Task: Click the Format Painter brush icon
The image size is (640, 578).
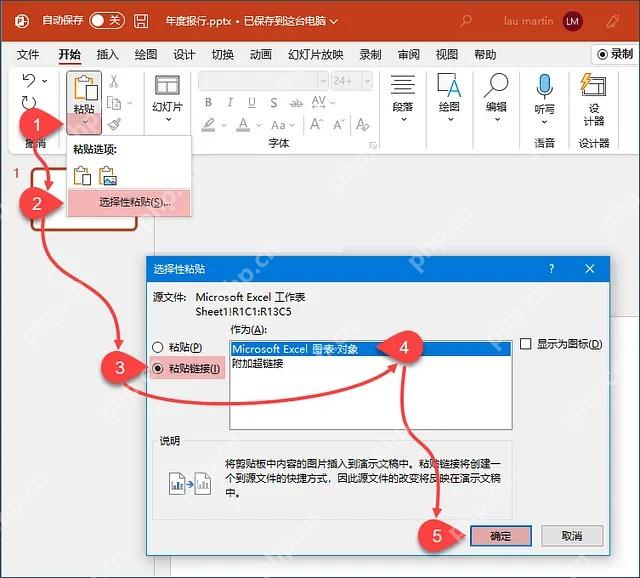Action: click(115, 124)
